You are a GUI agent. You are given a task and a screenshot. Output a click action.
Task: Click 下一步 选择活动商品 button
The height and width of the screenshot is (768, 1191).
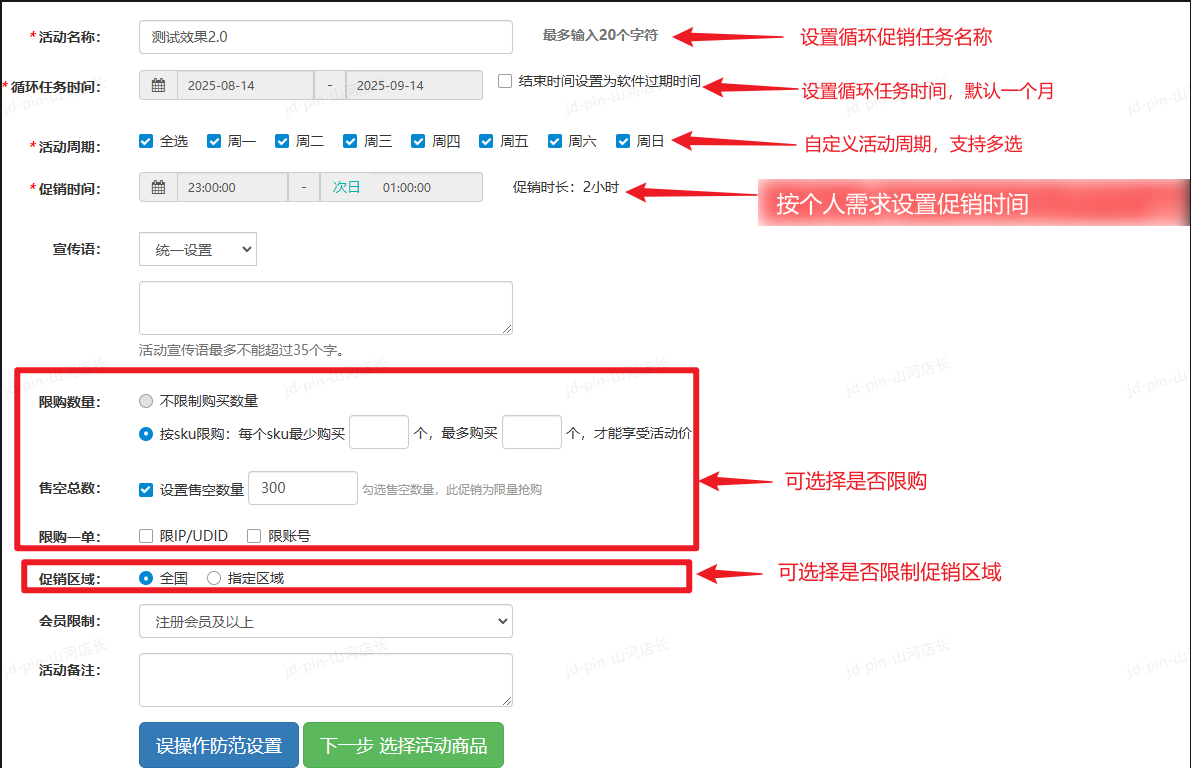(x=403, y=746)
